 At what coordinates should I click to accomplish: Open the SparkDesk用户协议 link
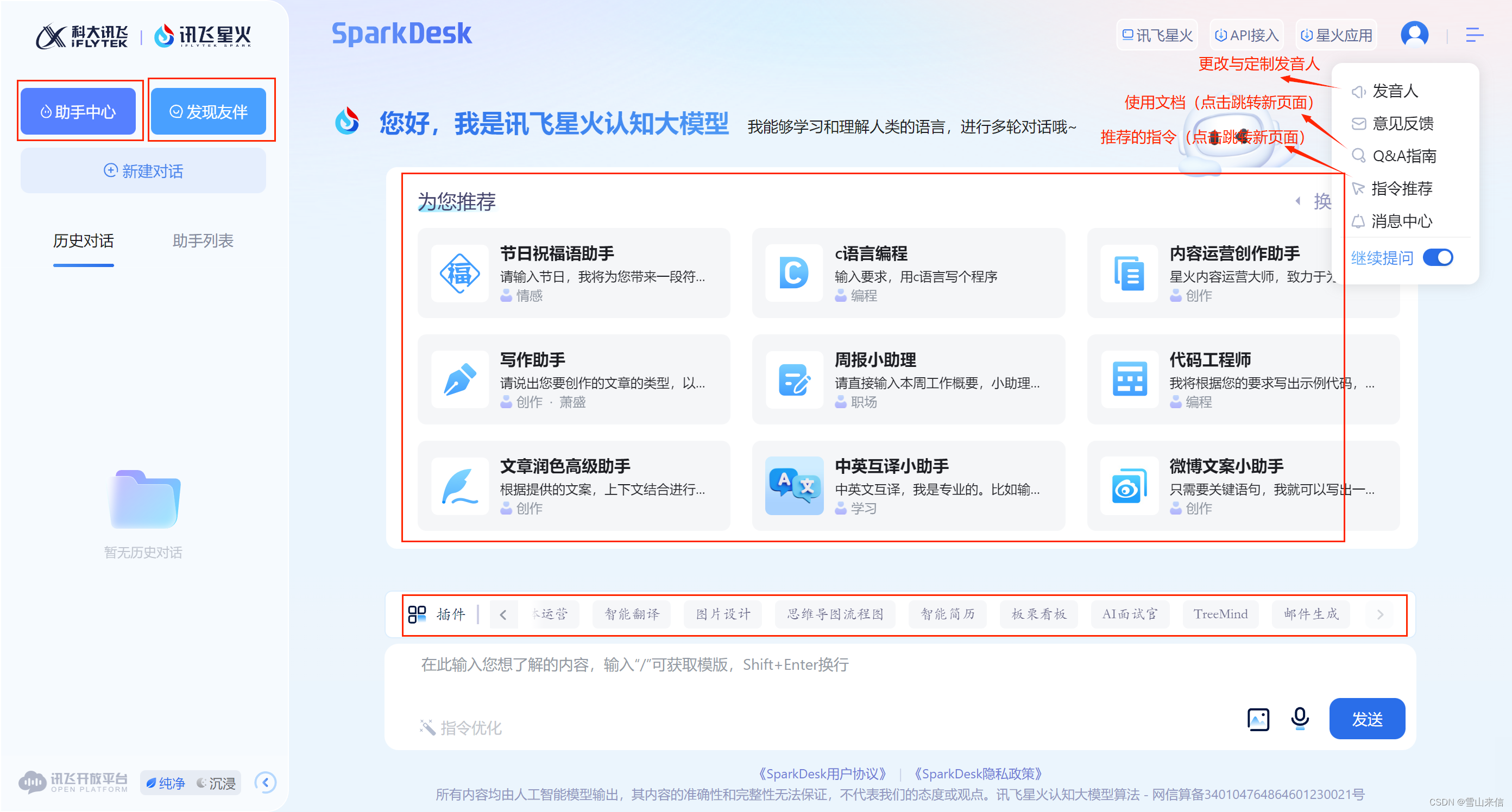coord(822,774)
